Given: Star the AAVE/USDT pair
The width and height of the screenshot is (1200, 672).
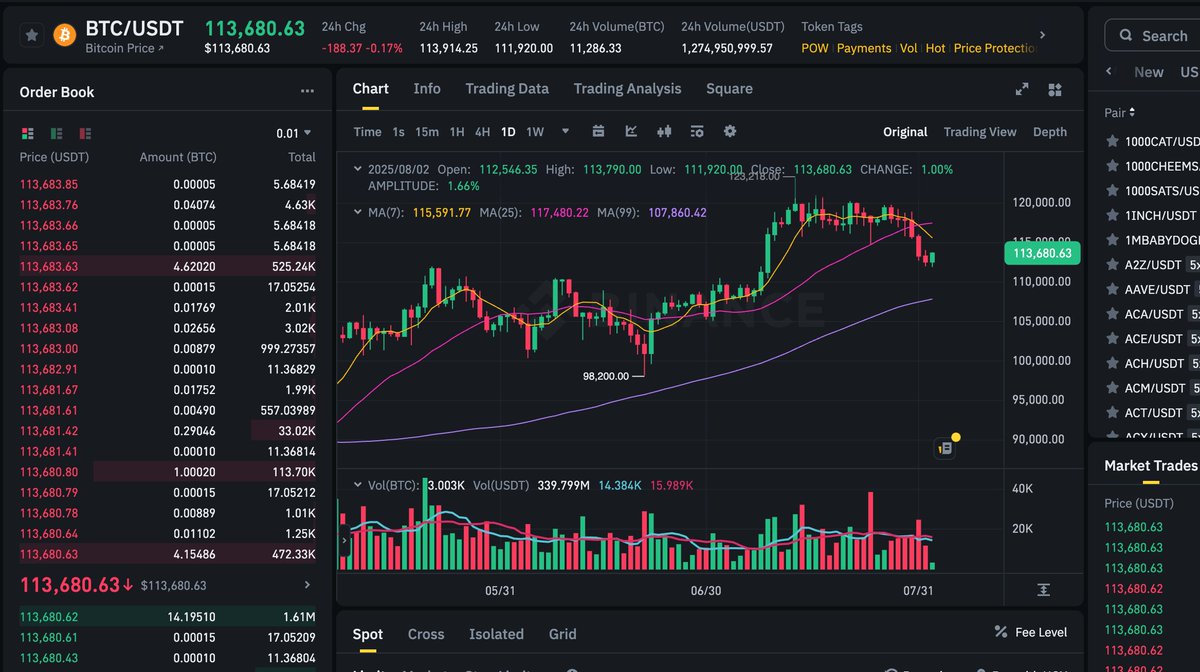Looking at the screenshot, I should coord(1111,289).
